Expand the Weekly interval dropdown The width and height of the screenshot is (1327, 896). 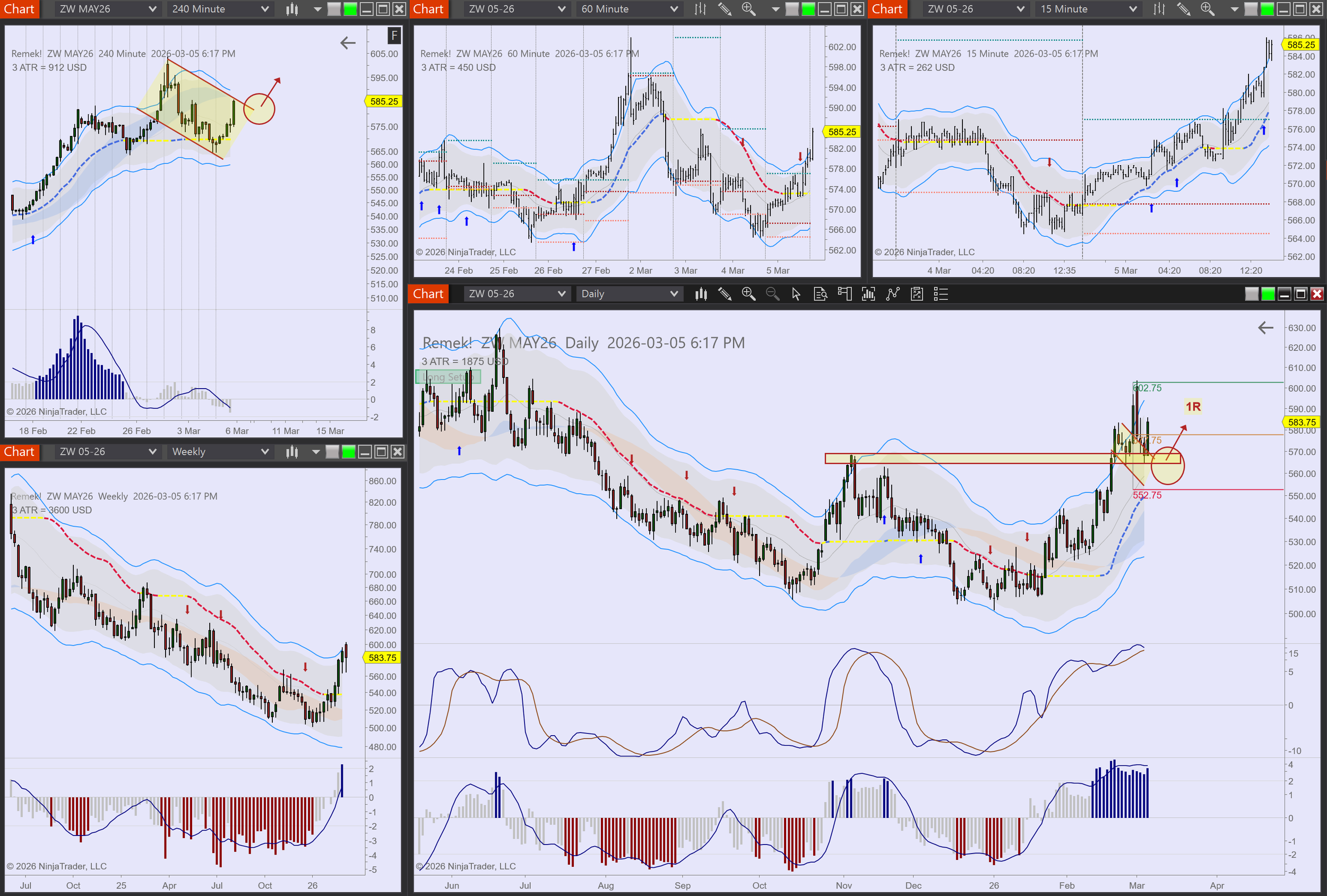click(220, 452)
